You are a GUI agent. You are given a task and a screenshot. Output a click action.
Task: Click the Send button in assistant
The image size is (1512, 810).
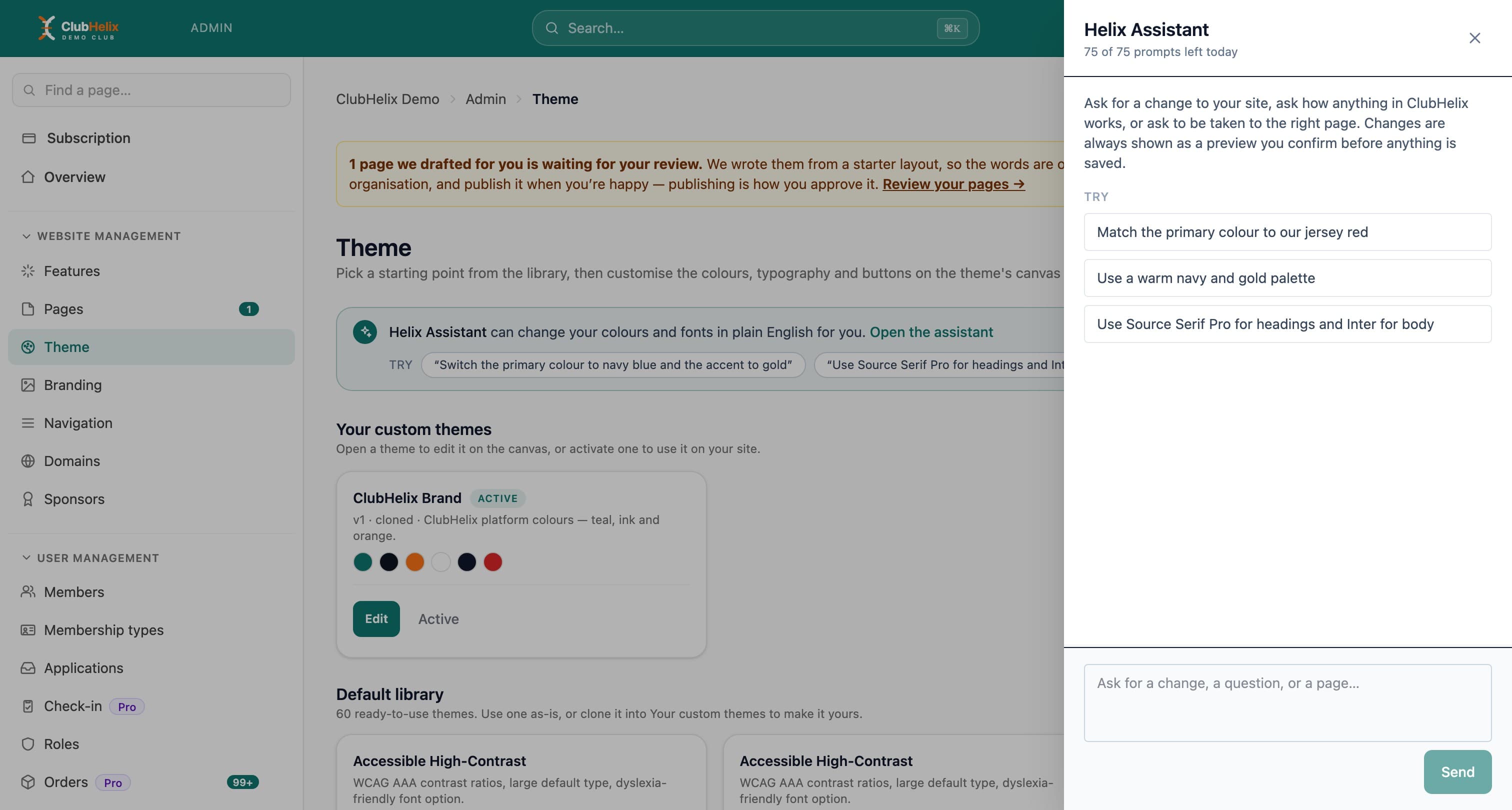[x=1457, y=772]
